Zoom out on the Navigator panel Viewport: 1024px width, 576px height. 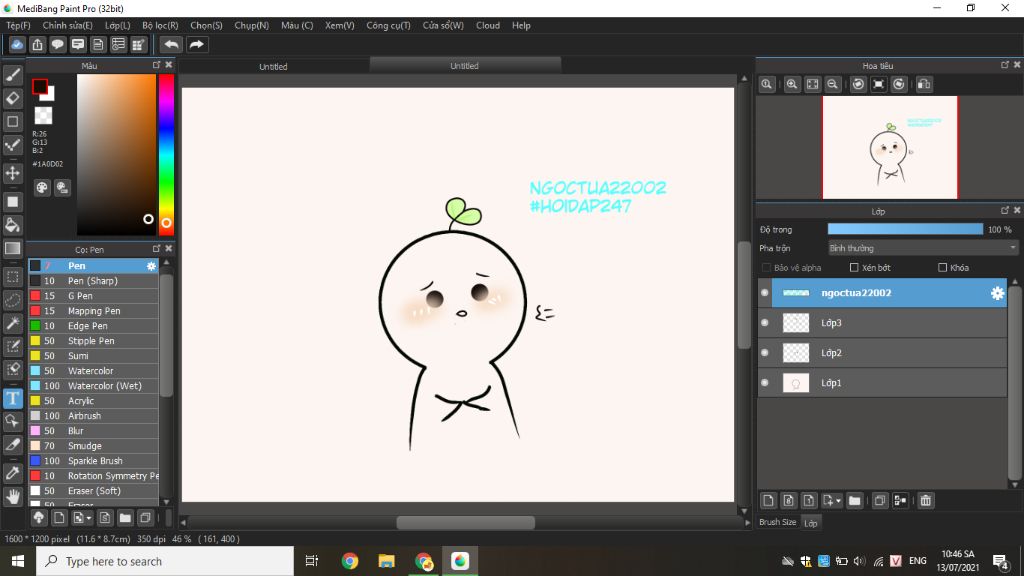pos(832,84)
